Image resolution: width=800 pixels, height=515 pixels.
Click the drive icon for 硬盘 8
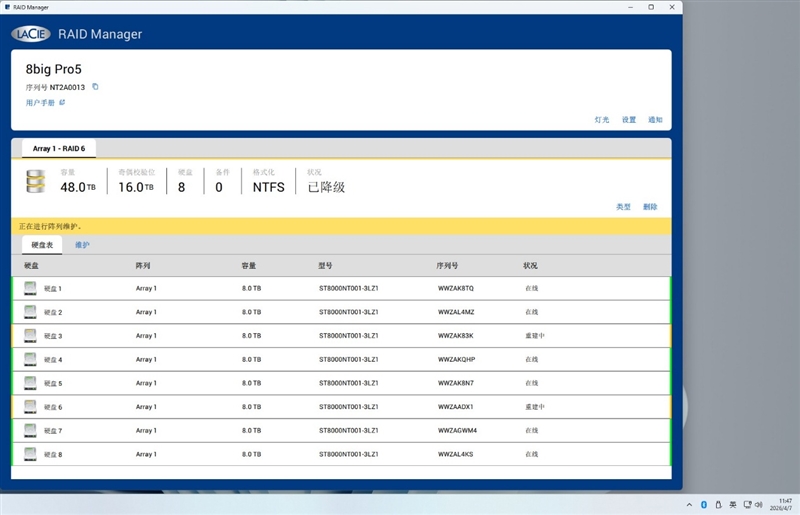pyautogui.click(x=30, y=454)
